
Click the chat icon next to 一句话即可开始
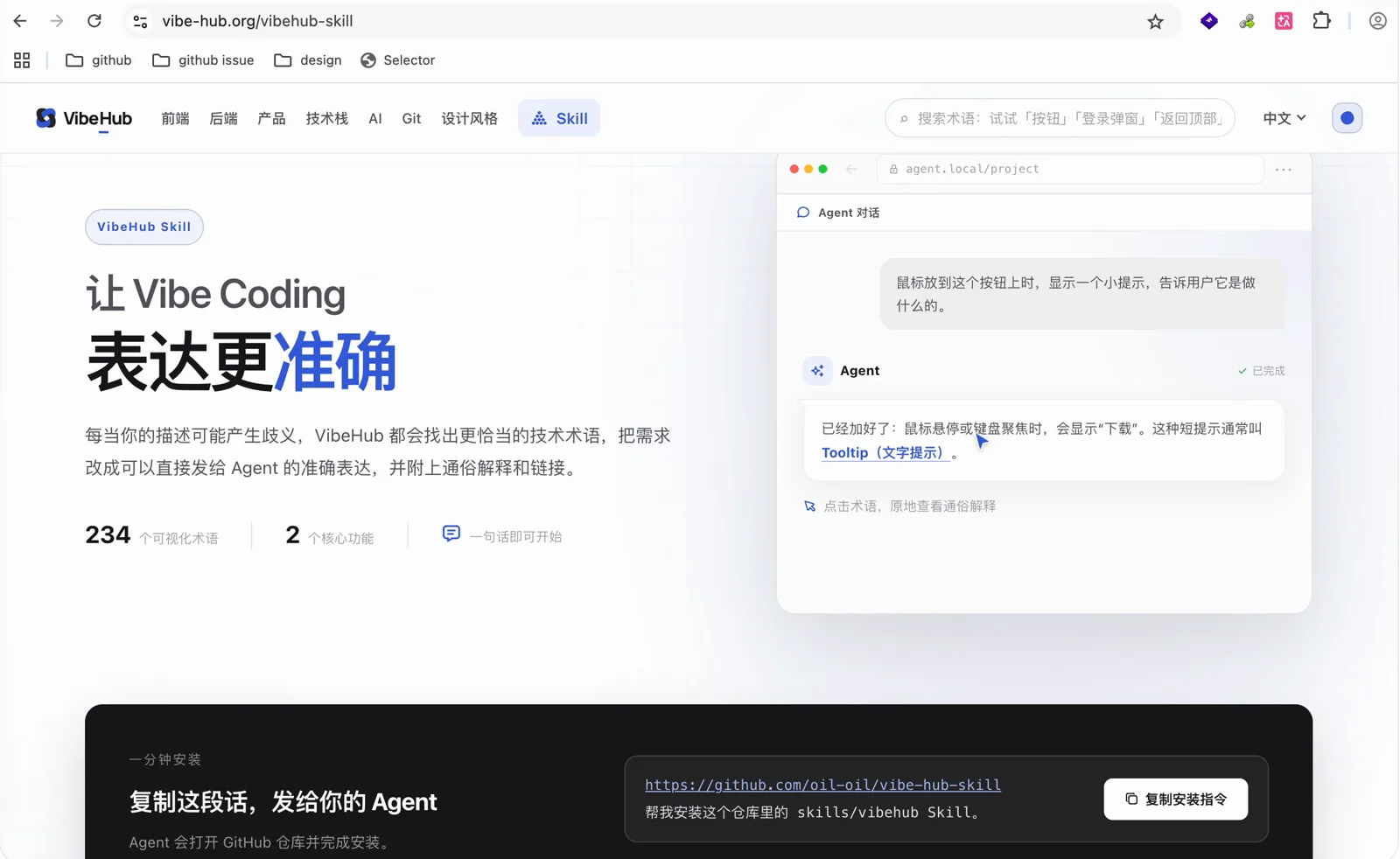click(x=451, y=534)
